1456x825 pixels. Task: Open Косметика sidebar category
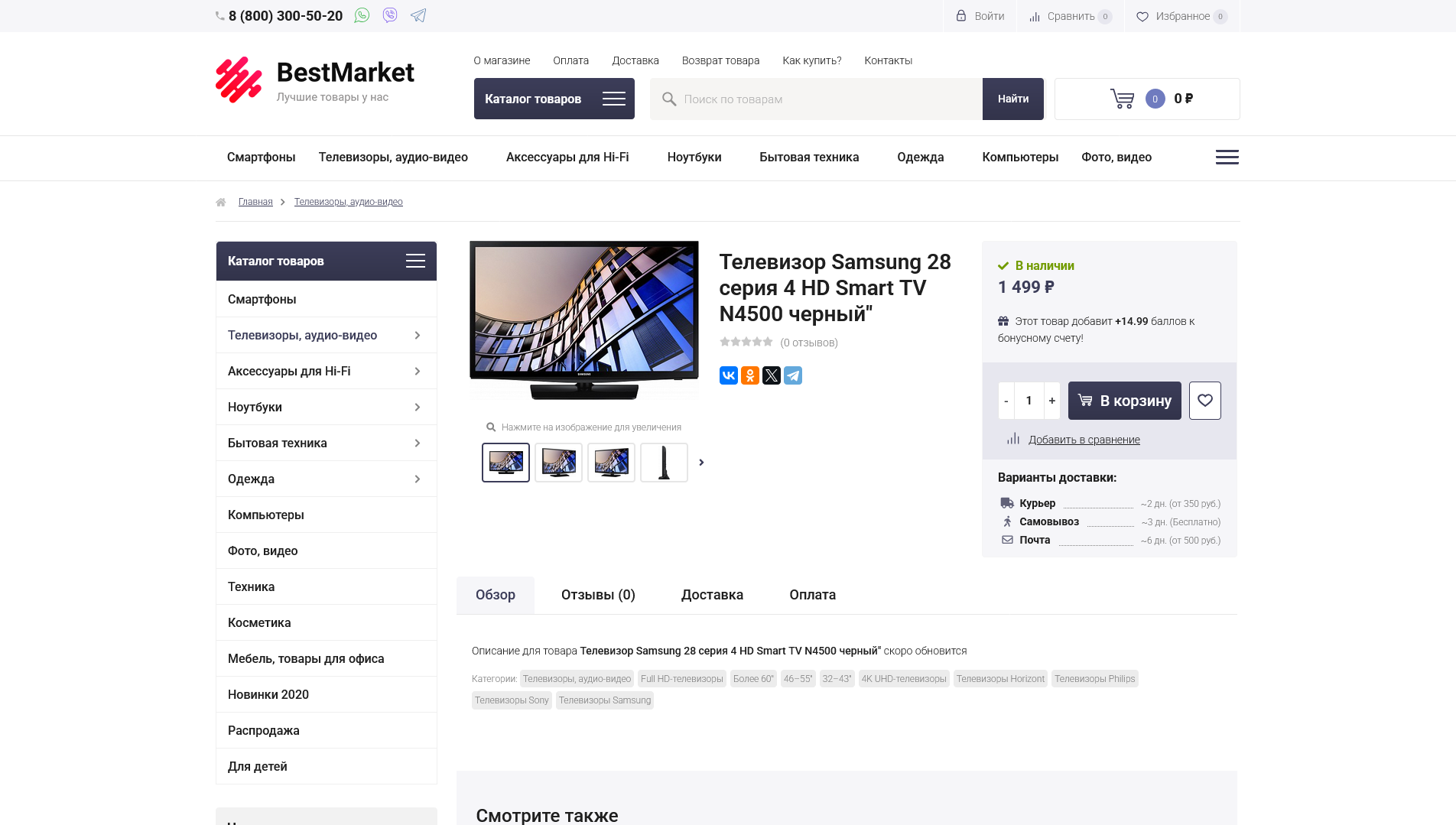tap(327, 622)
